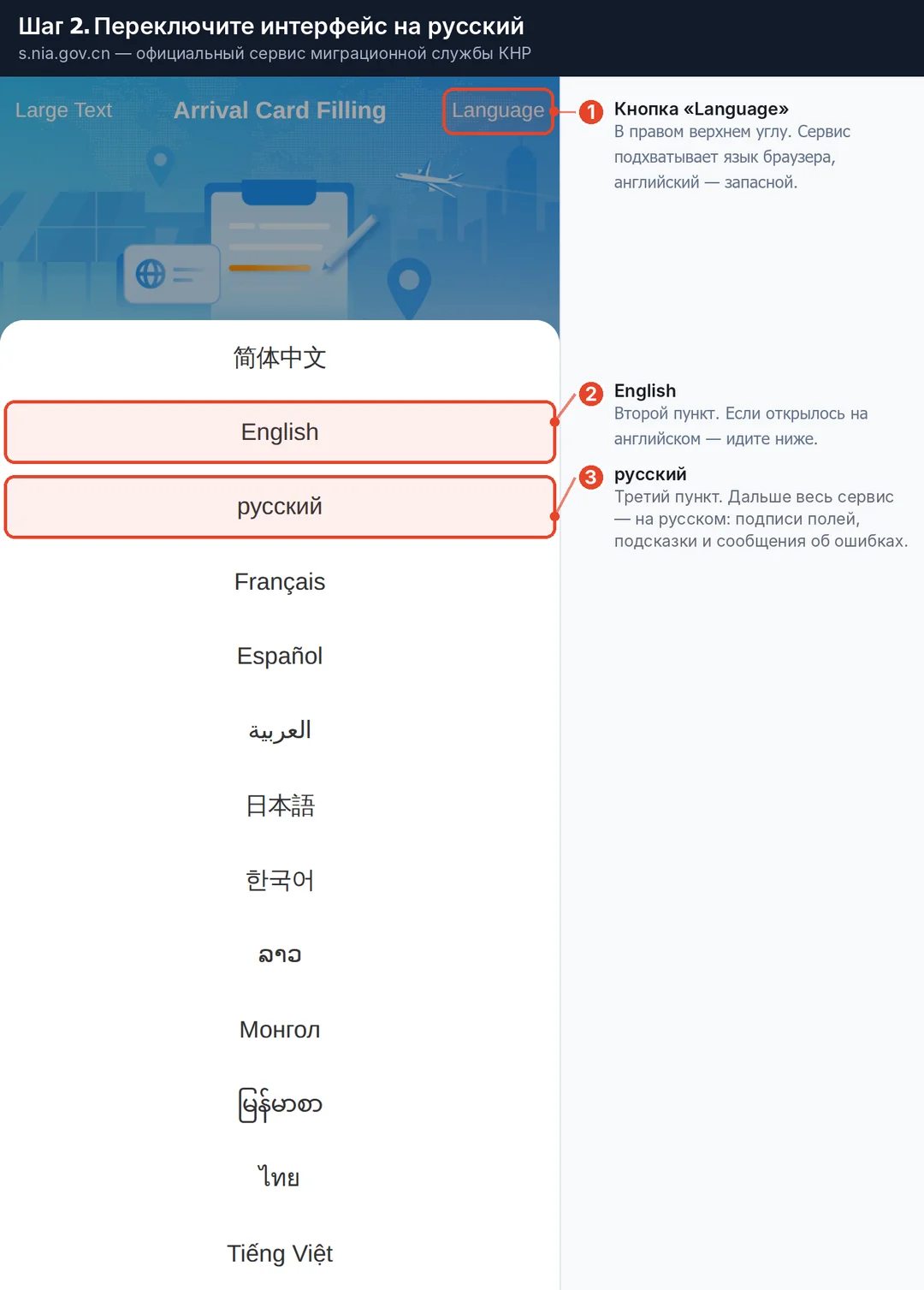924x1290 pixels.
Task: Click the globe ID card icon in banner
Action: pos(172,274)
